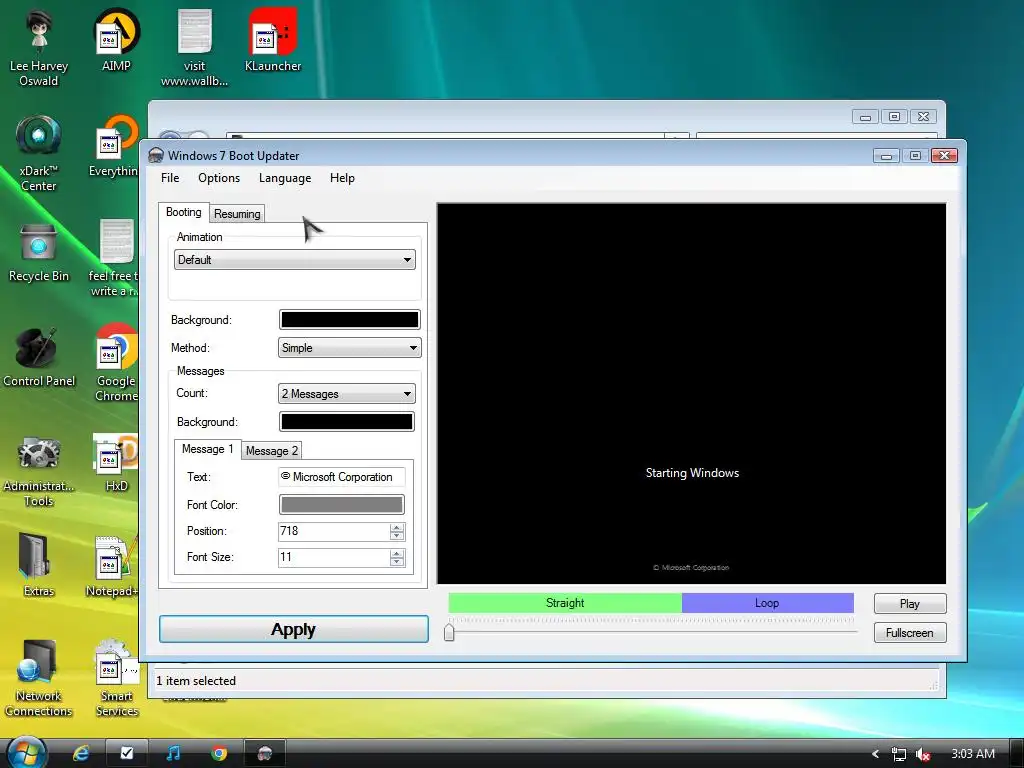Expand the Method Simple dropdown

[349, 348]
